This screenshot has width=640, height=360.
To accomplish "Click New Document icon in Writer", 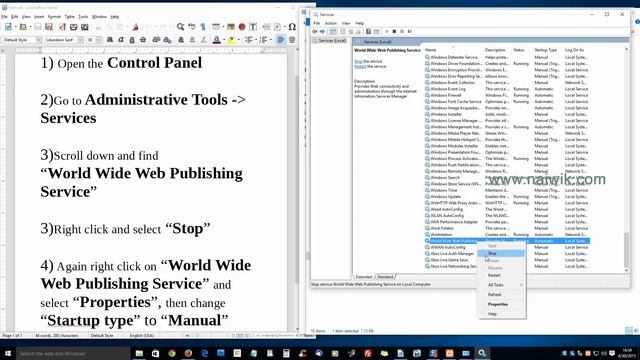I will pos(8,27).
